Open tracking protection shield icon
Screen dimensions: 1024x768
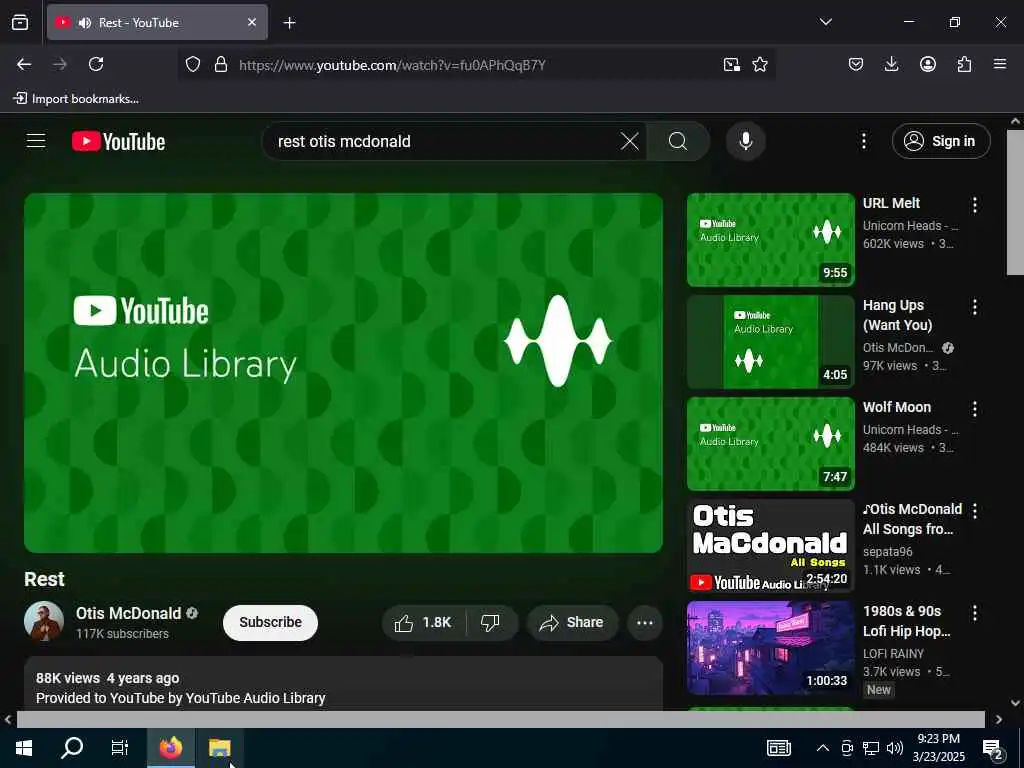tap(193, 65)
